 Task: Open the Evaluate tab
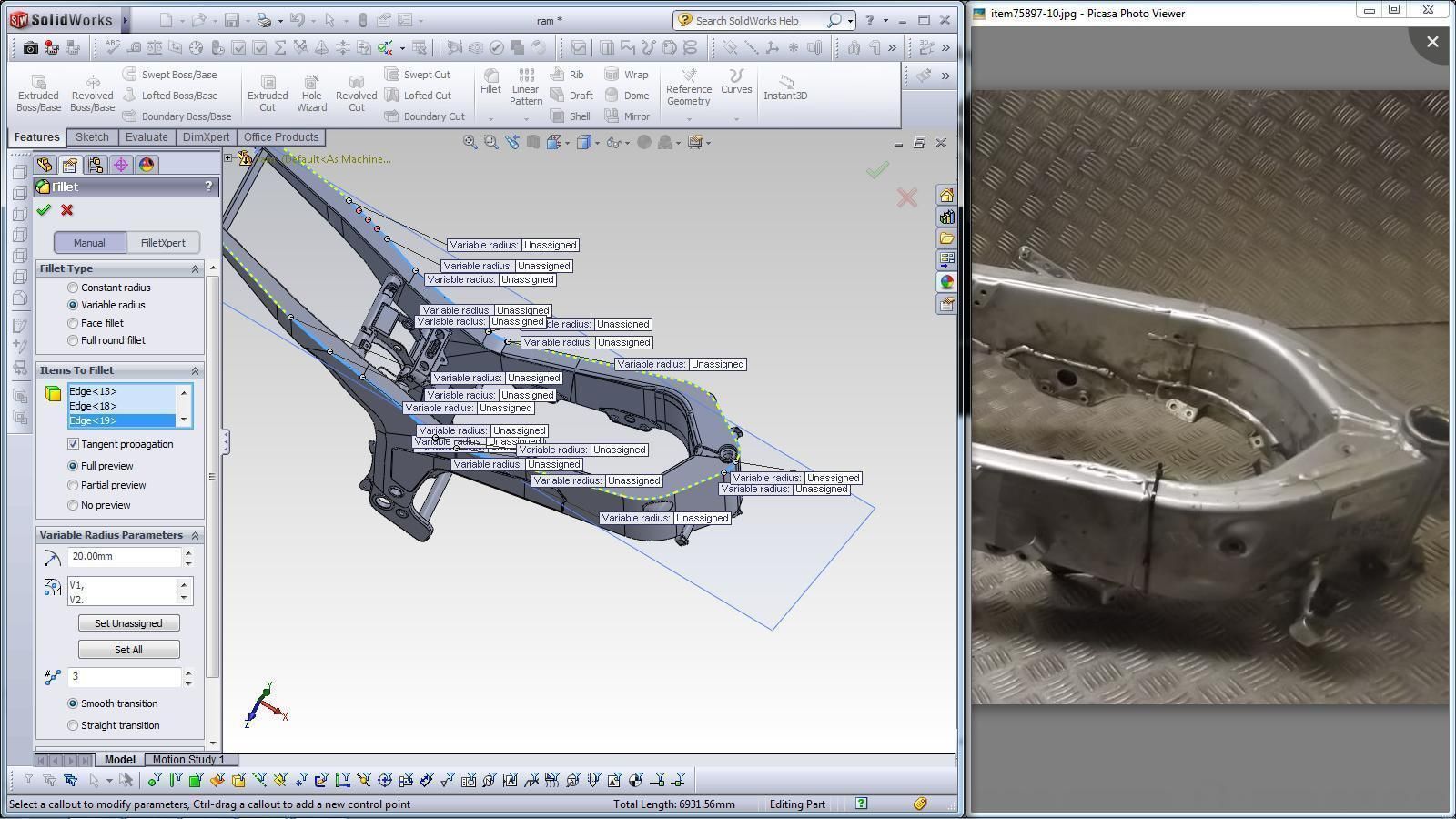147,137
